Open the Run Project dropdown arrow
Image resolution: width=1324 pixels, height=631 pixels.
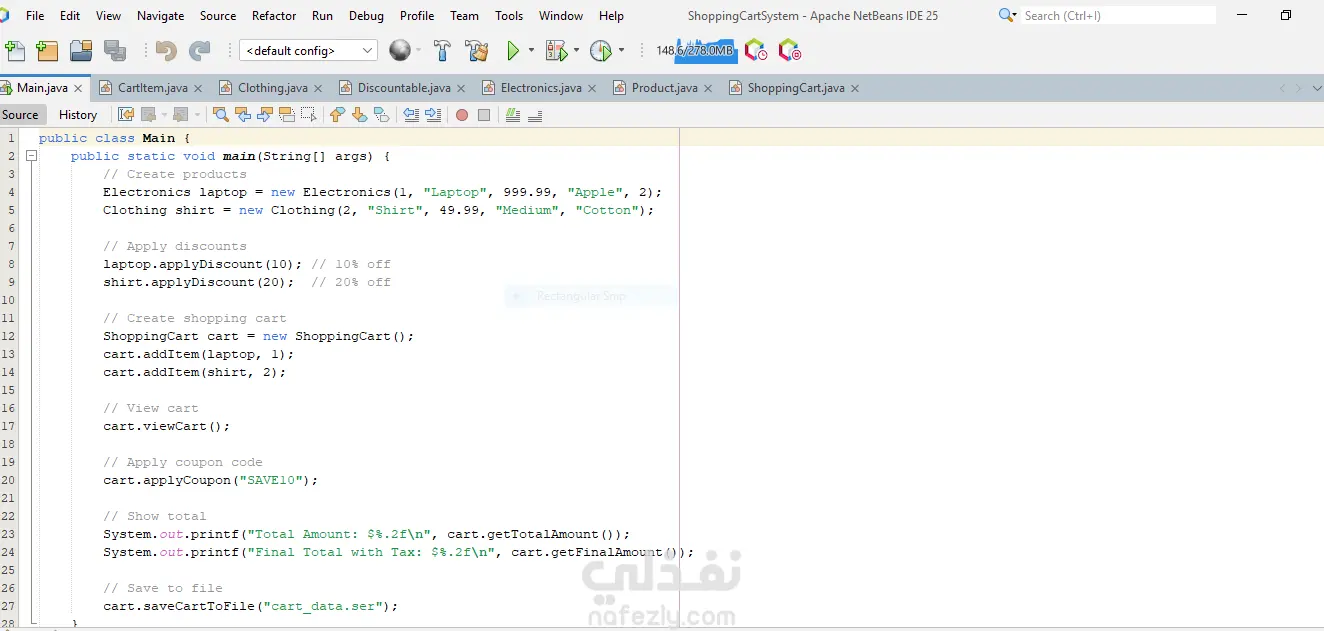(531, 50)
